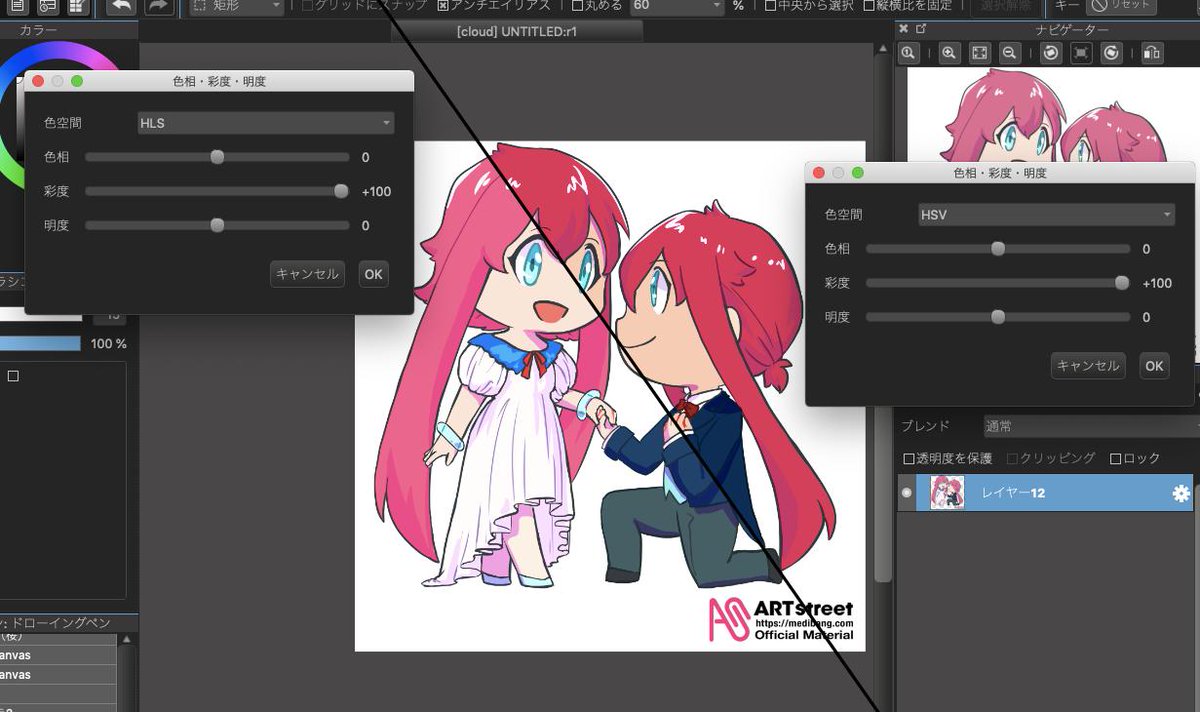The height and width of the screenshot is (712, 1200).
Task: Click the レイヤー12 layer thumbnail
Action: [947, 493]
